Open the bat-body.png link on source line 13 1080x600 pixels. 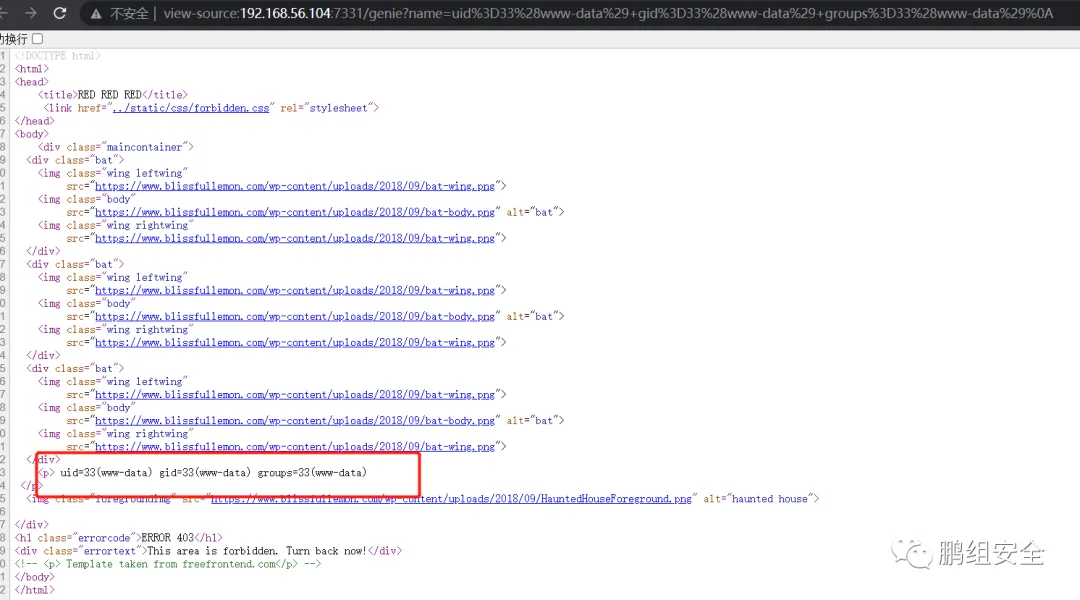[295, 212]
